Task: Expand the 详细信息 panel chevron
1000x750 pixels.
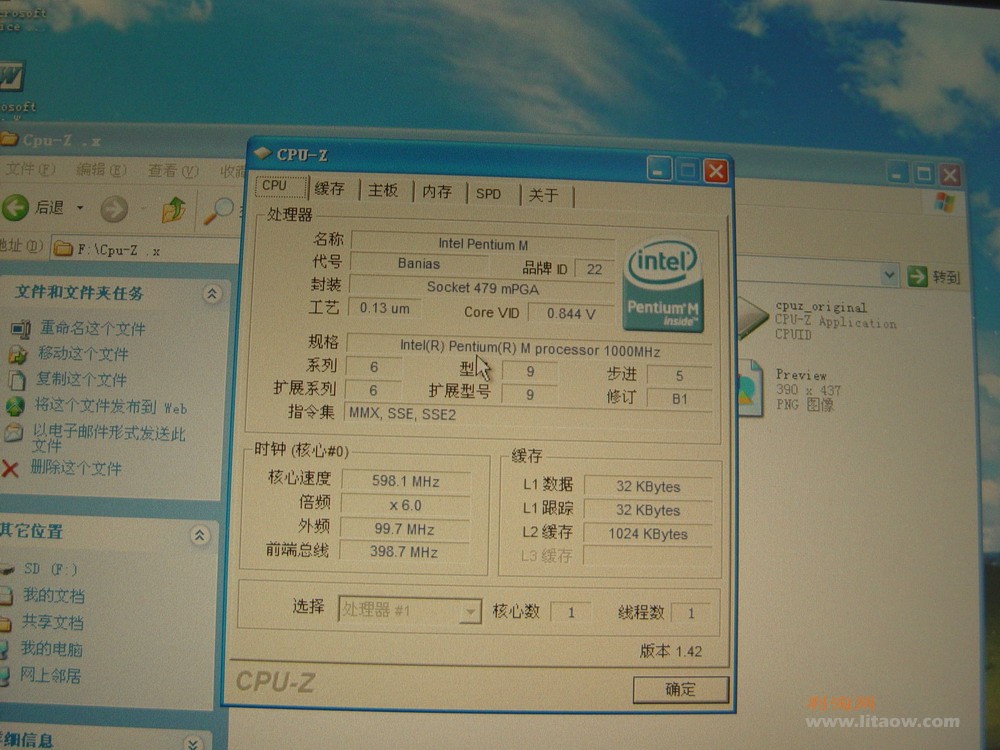Action: 193,743
